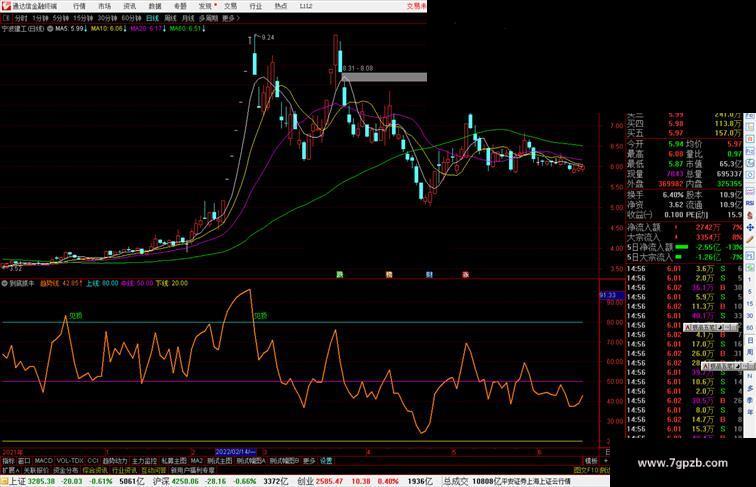Image resolution: width=756 pixels, height=487 pixels.
Task: Select the CCI indicator tab
Action: tap(93, 461)
